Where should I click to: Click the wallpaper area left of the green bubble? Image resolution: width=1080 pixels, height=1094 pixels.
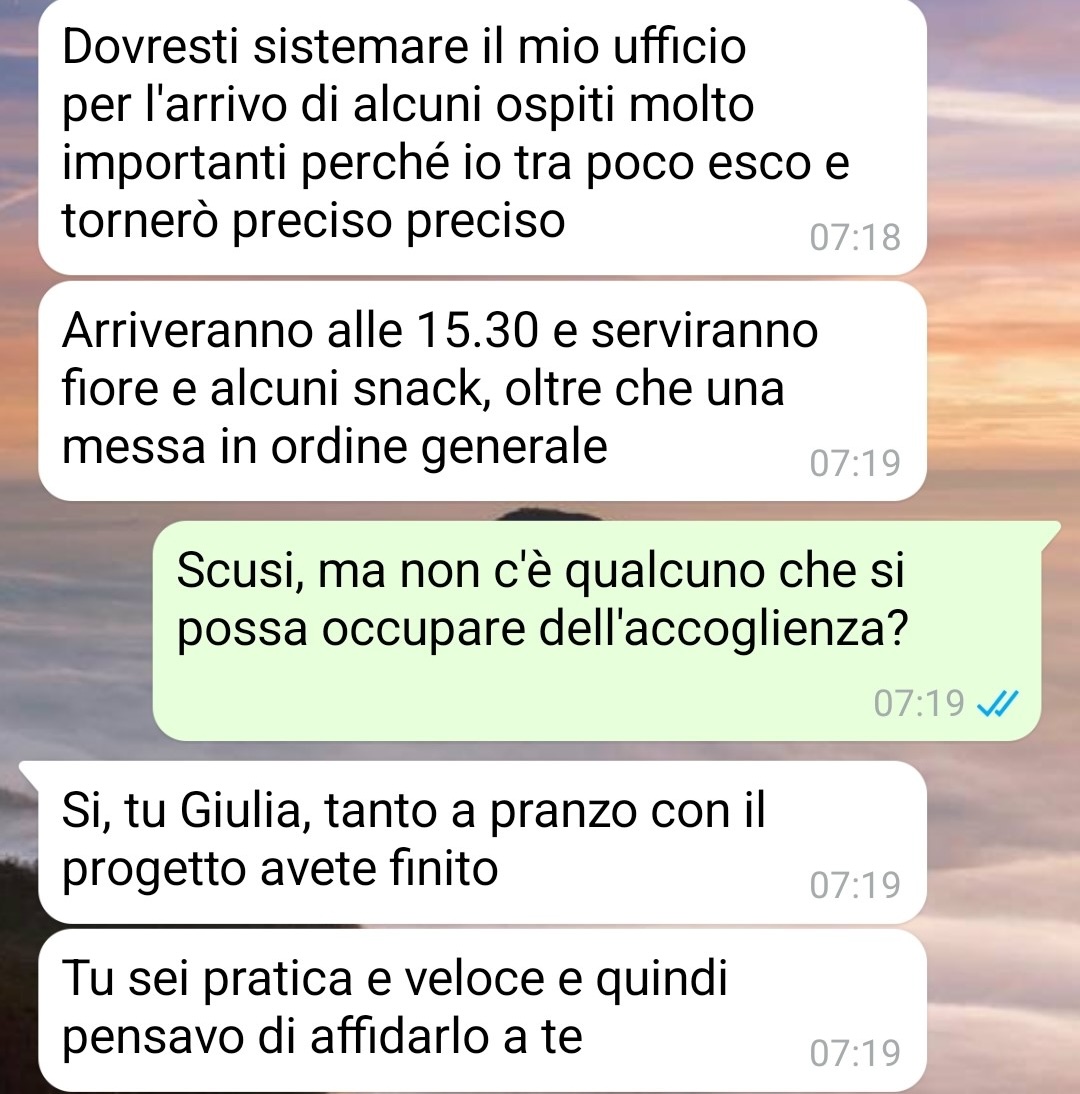click(x=75, y=631)
